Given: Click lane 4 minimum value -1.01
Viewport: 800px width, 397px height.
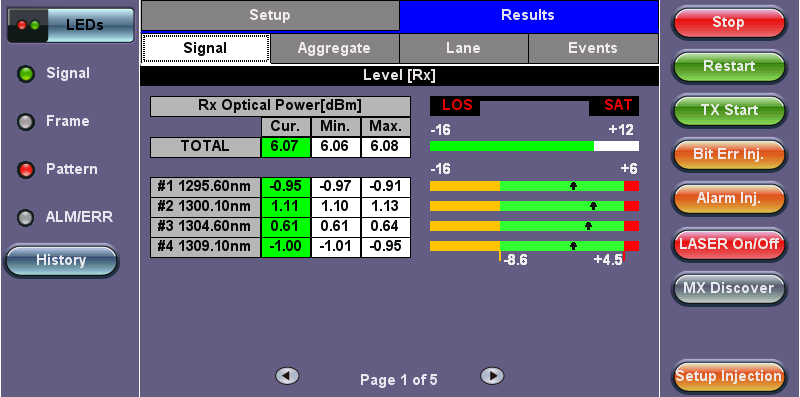Looking at the screenshot, I should [336, 247].
